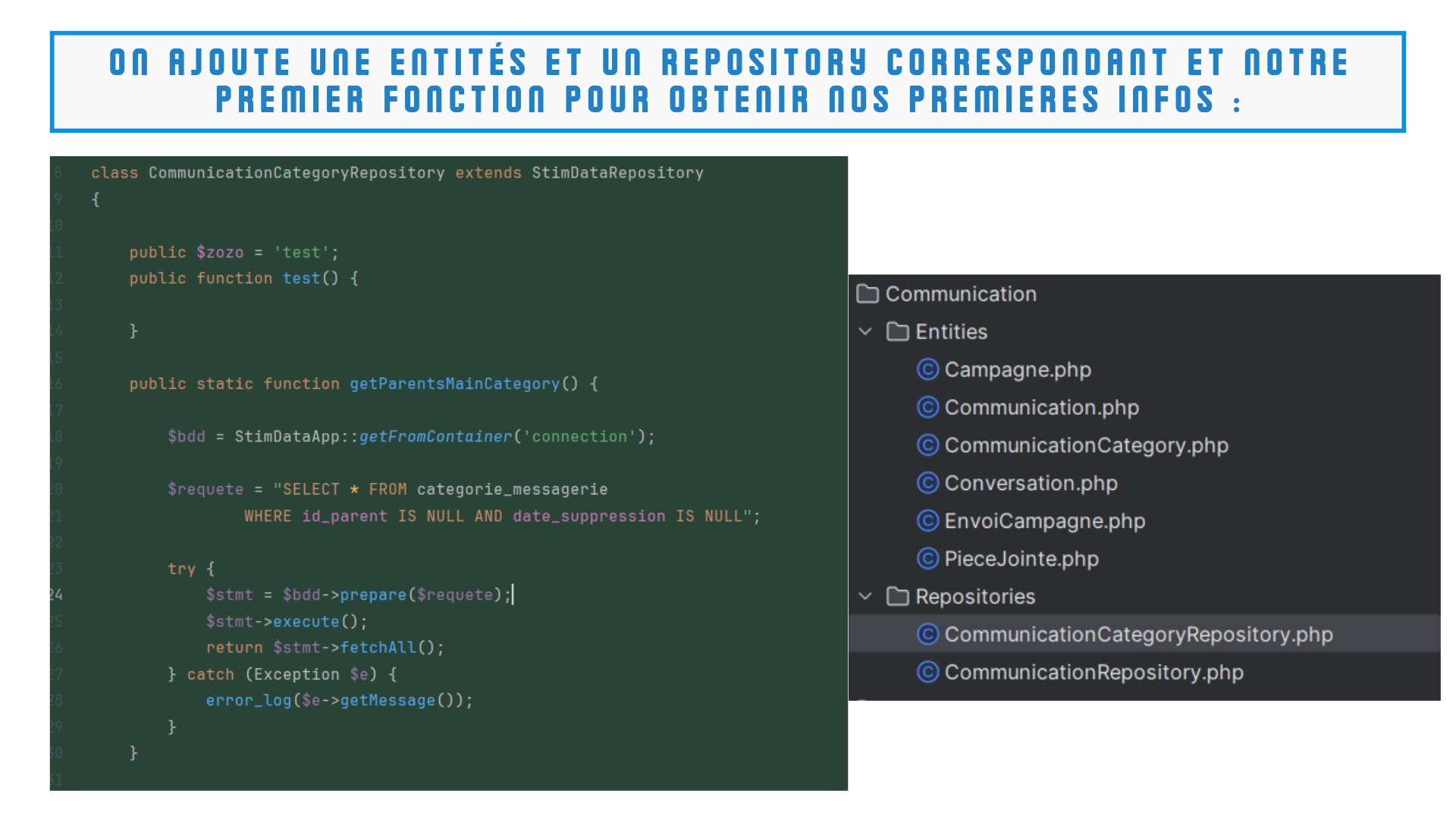Viewport: 1456px width, 819px height.
Task: Click the class icon beside Campagne.php
Action: click(x=927, y=369)
